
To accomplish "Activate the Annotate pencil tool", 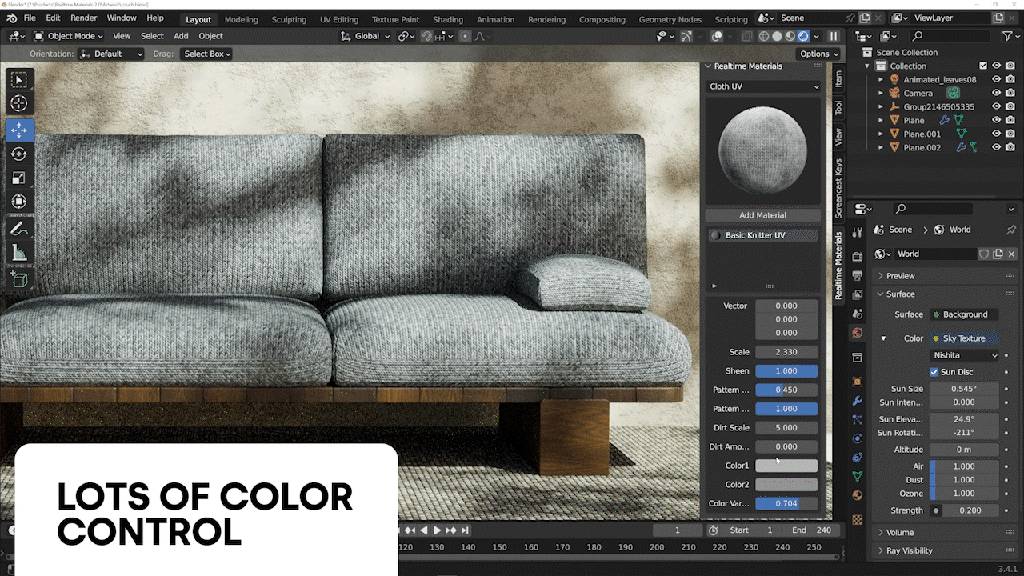I will [x=19, y=229].
